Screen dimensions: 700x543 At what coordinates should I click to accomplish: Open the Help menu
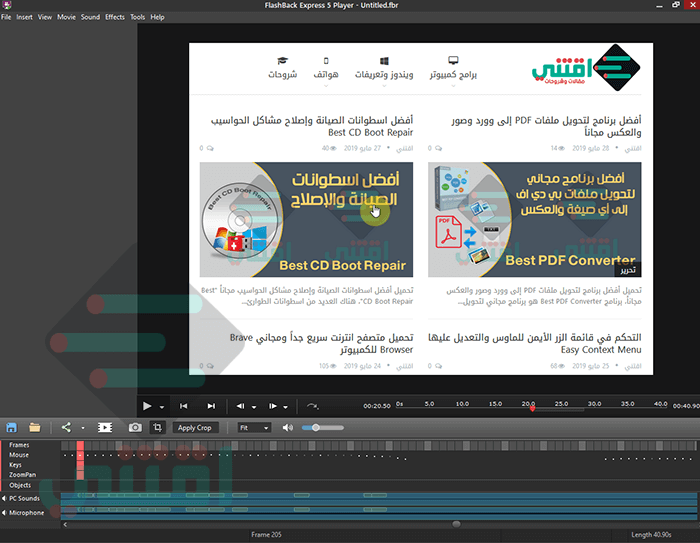coord(157,17)
